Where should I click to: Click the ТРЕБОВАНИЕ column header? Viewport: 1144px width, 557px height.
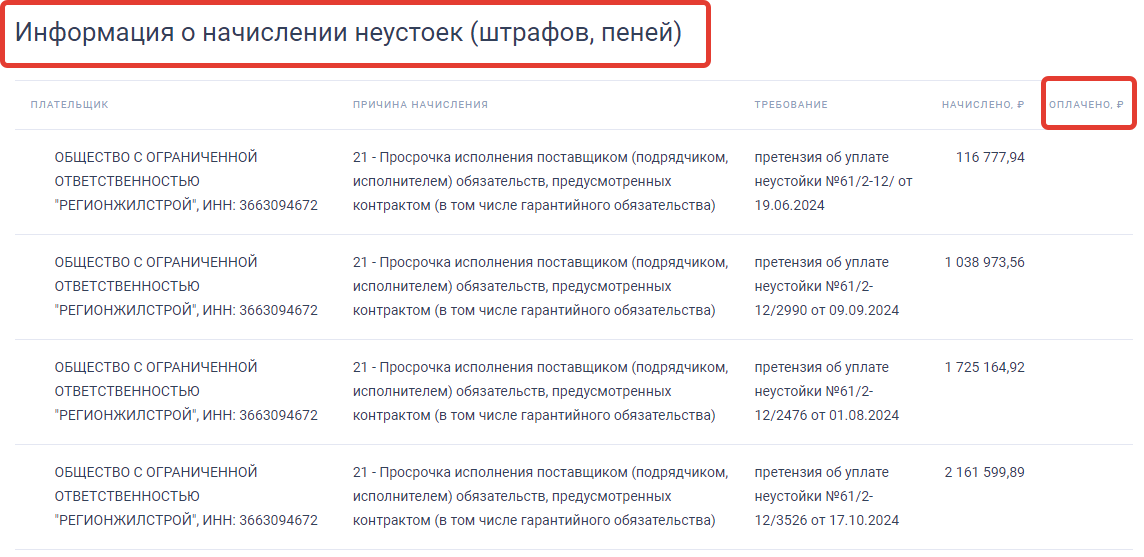tap(791, 105)
